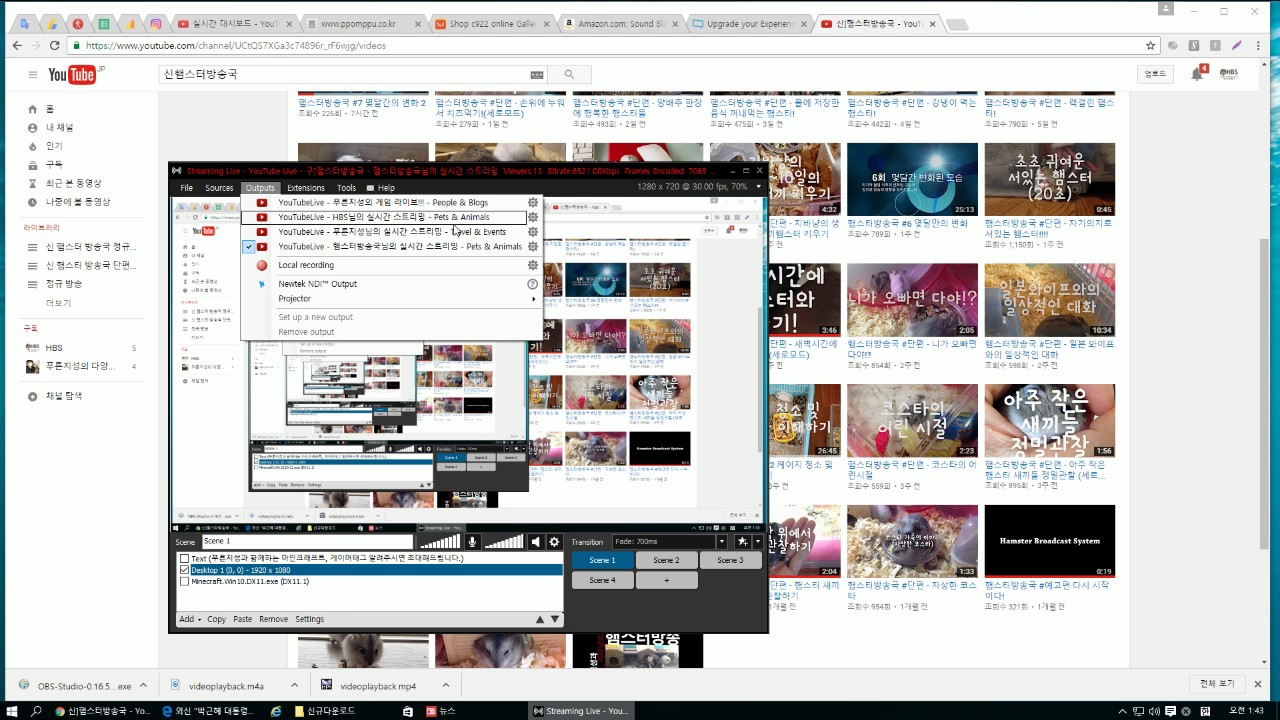Open options for OBS-Studio download item
Viewport: 1280px width, 720px height.
[x=143, y=686]
